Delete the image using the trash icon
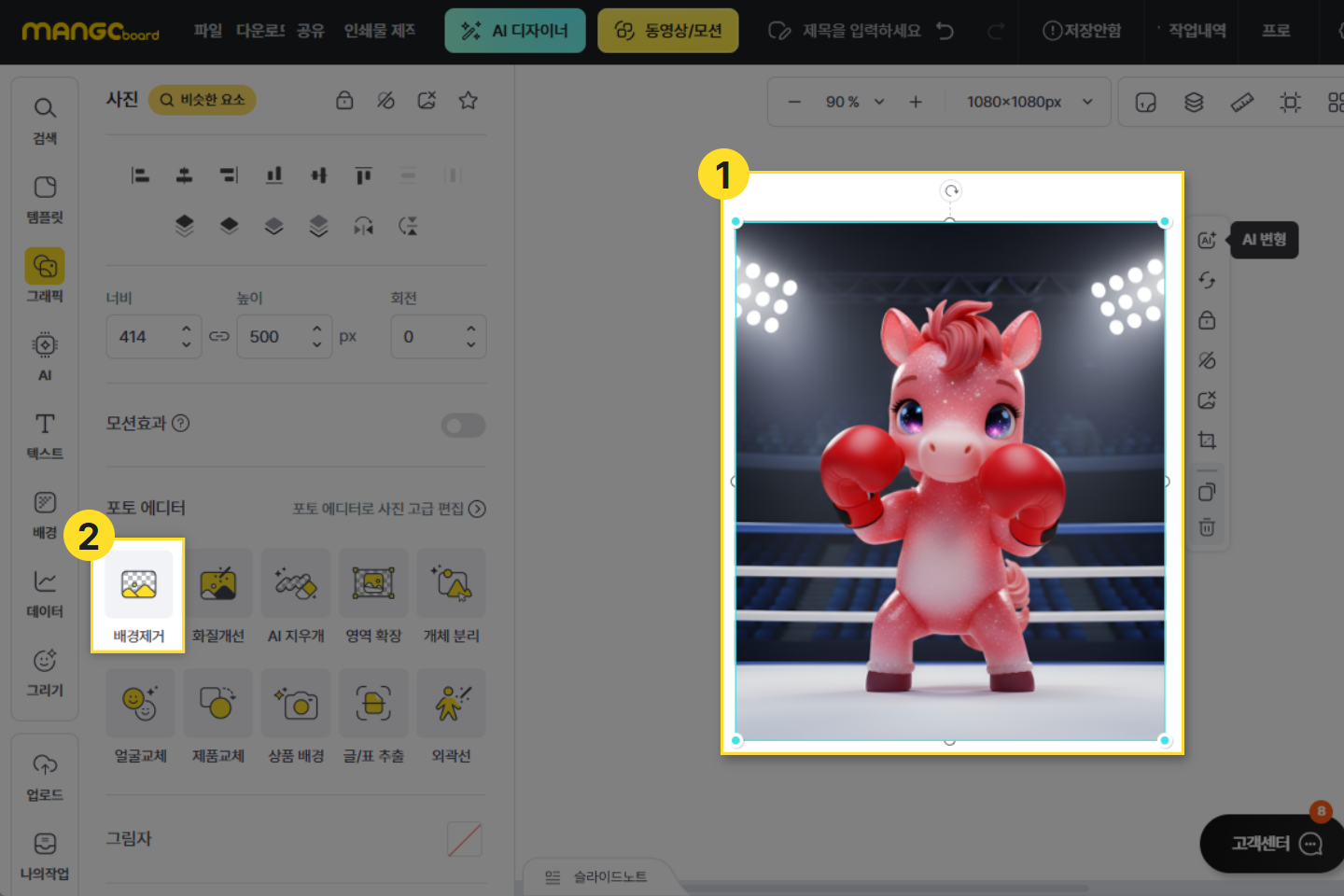The width and height of the screenshot is (1344, 896). [1207, 528]
